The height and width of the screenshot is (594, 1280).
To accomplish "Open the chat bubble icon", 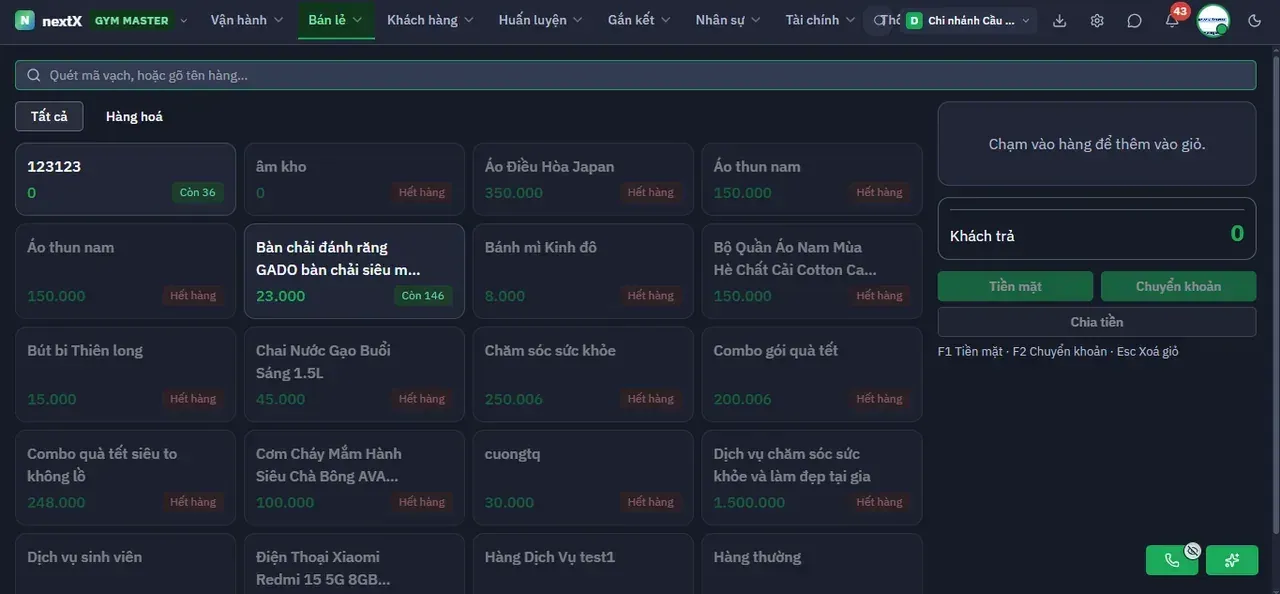I will tap(1134, 20).
